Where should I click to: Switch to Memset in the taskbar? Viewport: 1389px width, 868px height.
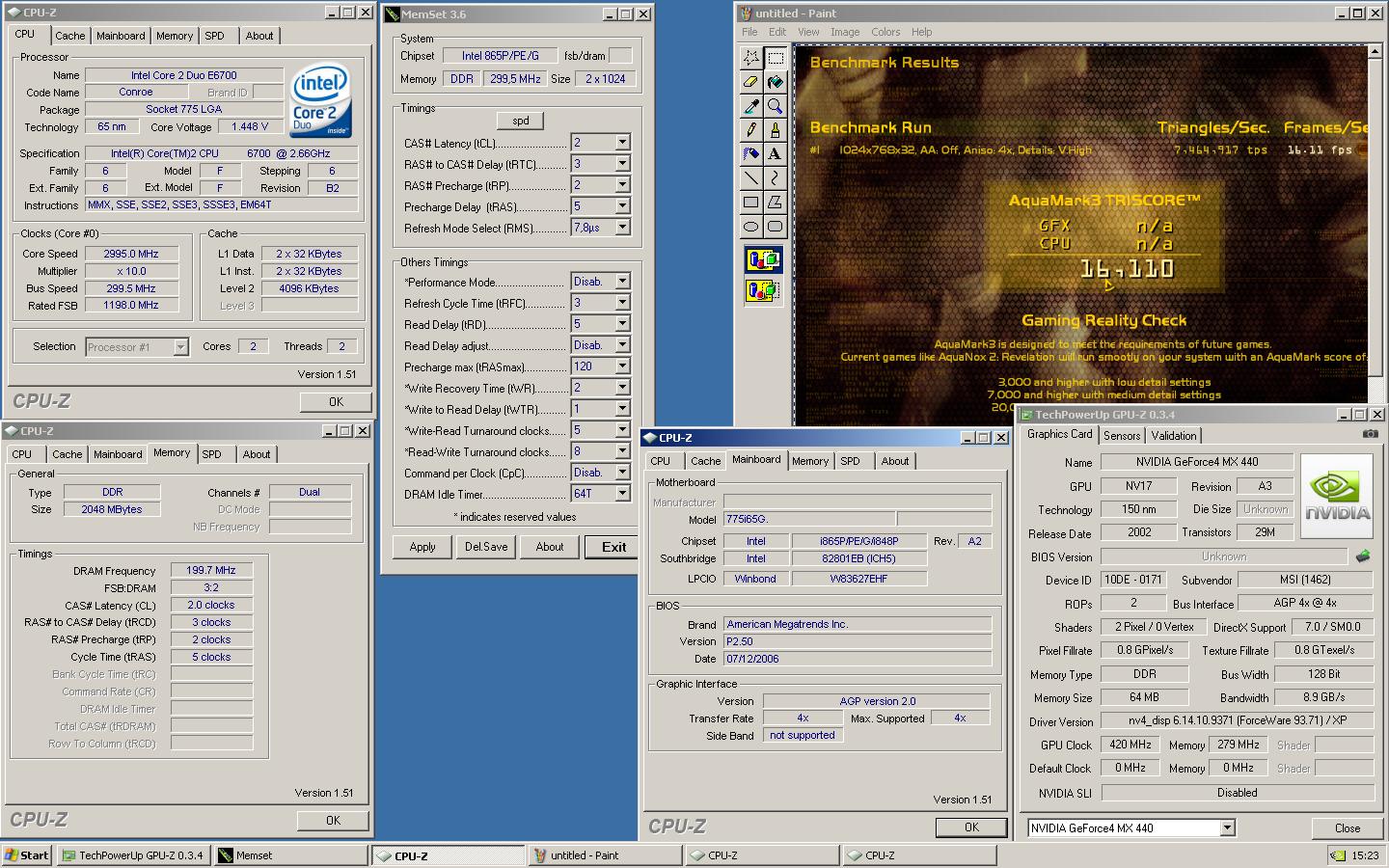point(290,854)
